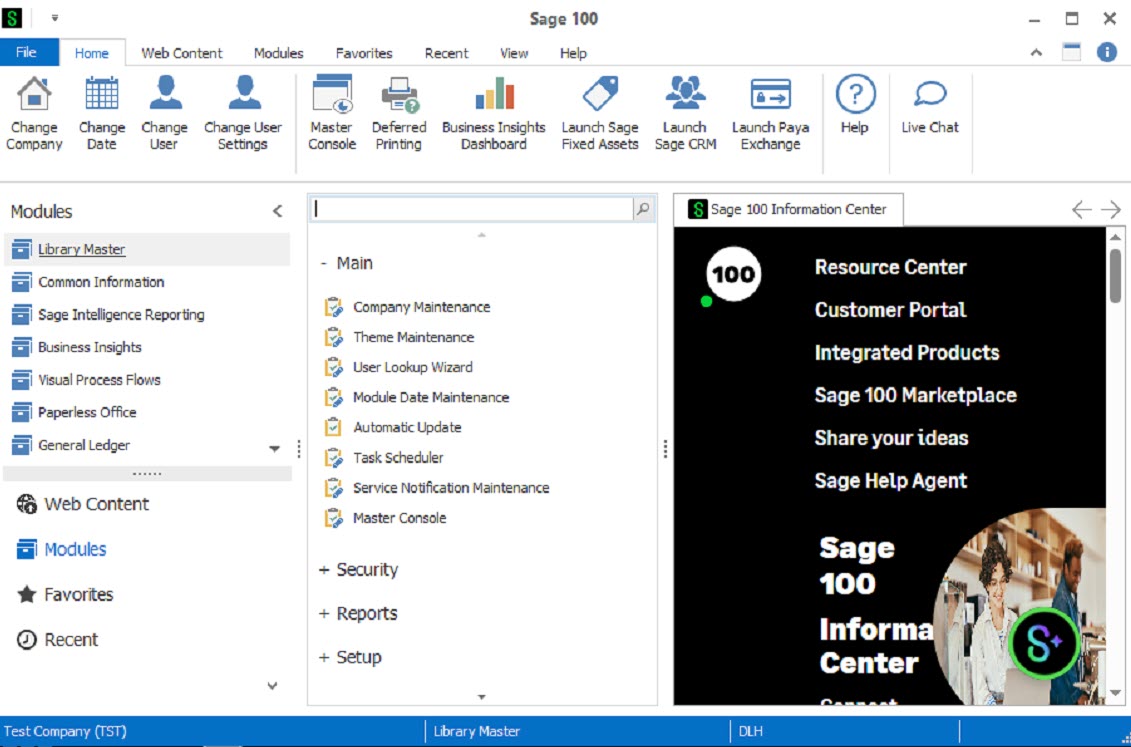Click the blue information icon in the title area
The image size is (1131, 747).
pyautogui.click(x=1106, y=52)
